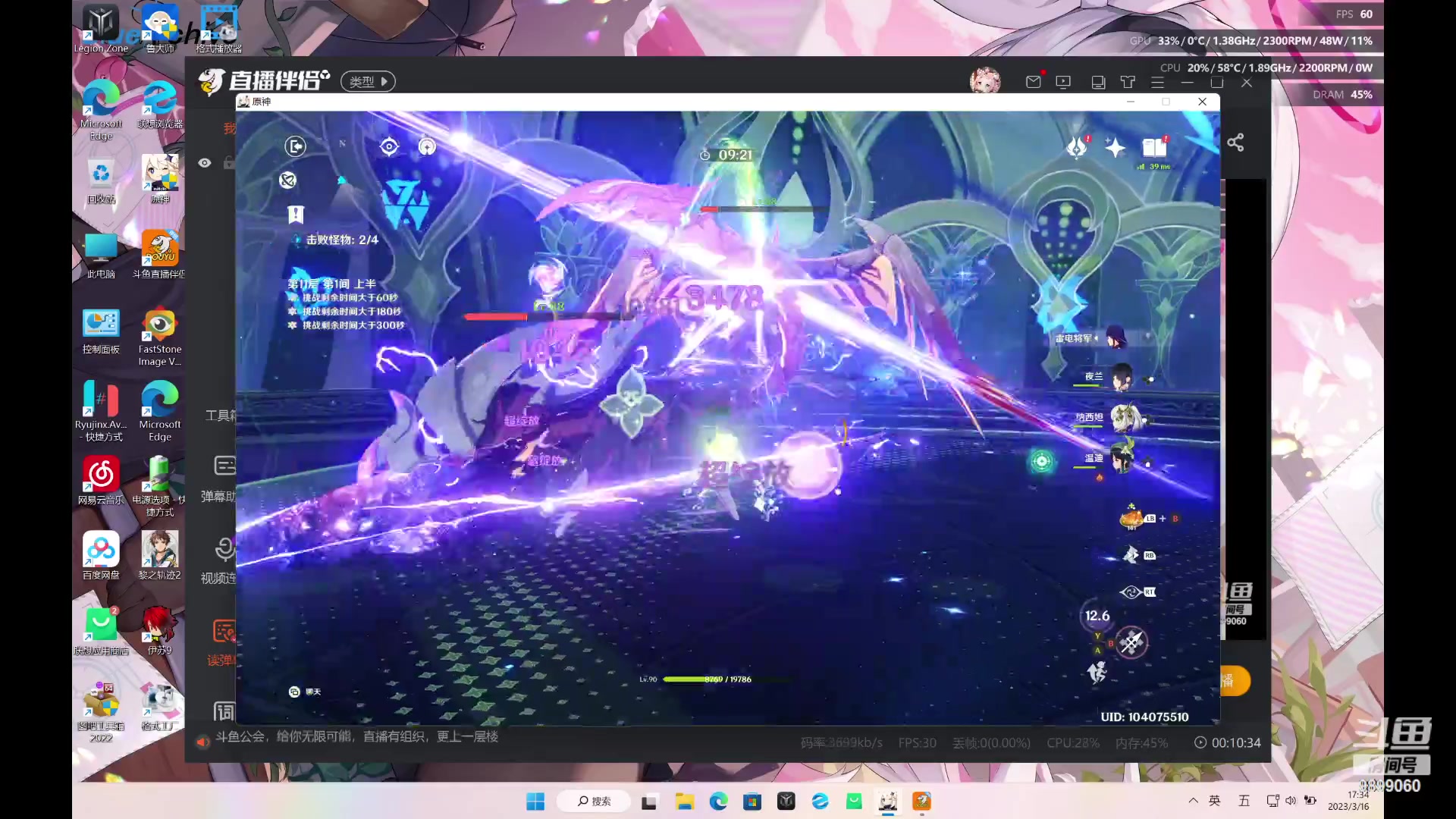
Task: Open the wish star icon in game
Action: pos(1115,147)
